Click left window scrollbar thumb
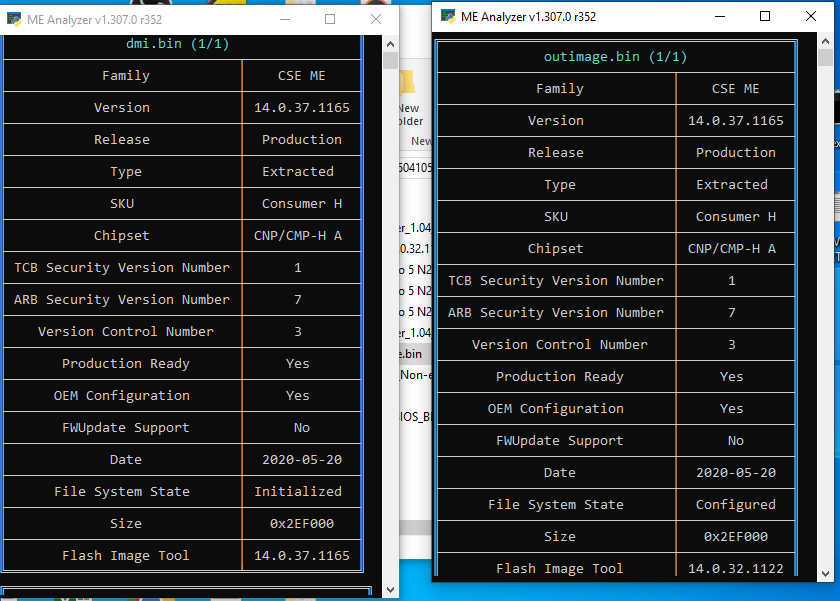This screenshot has width=840, height=601. coord(391,61)
